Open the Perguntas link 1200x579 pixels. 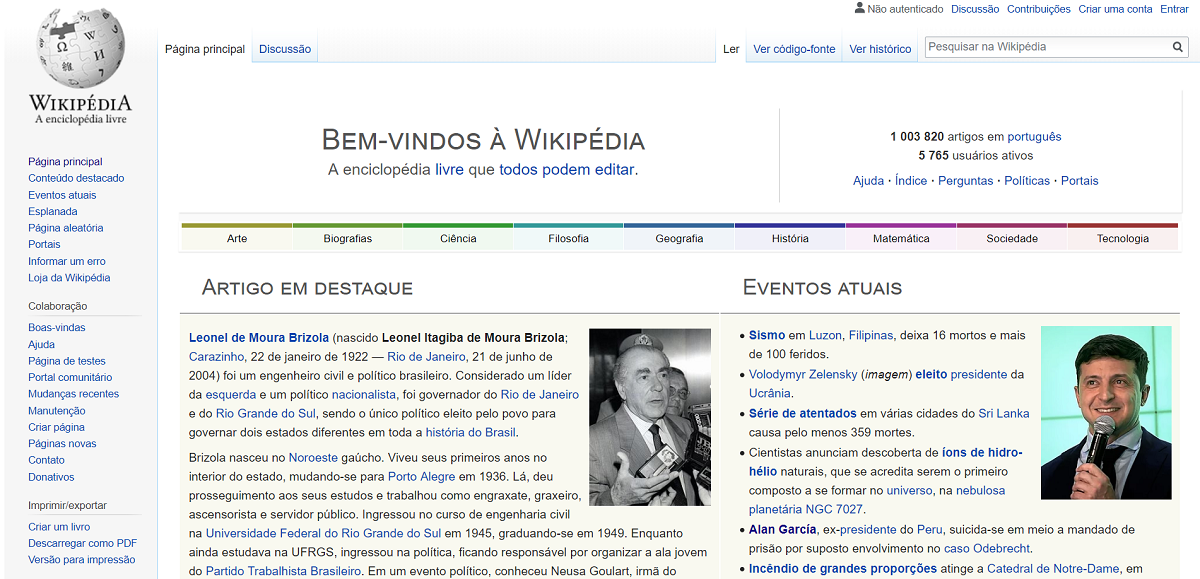pos(966,181)
